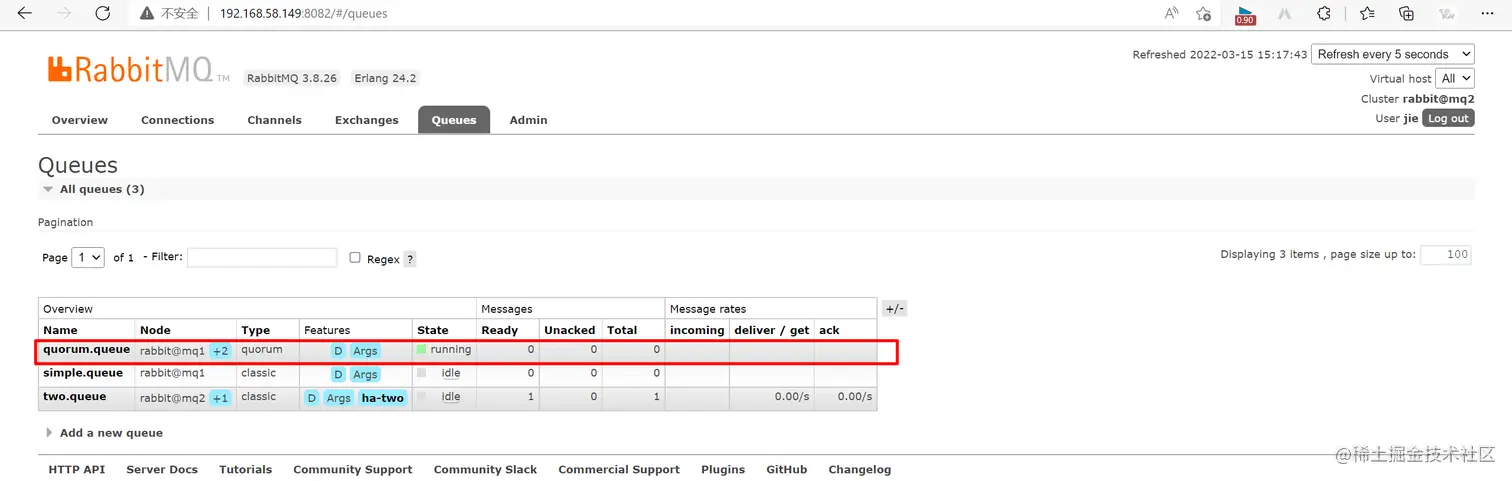Open the quorum.queue link
The height and width of the screenshot is (481, 1512).
86,350
